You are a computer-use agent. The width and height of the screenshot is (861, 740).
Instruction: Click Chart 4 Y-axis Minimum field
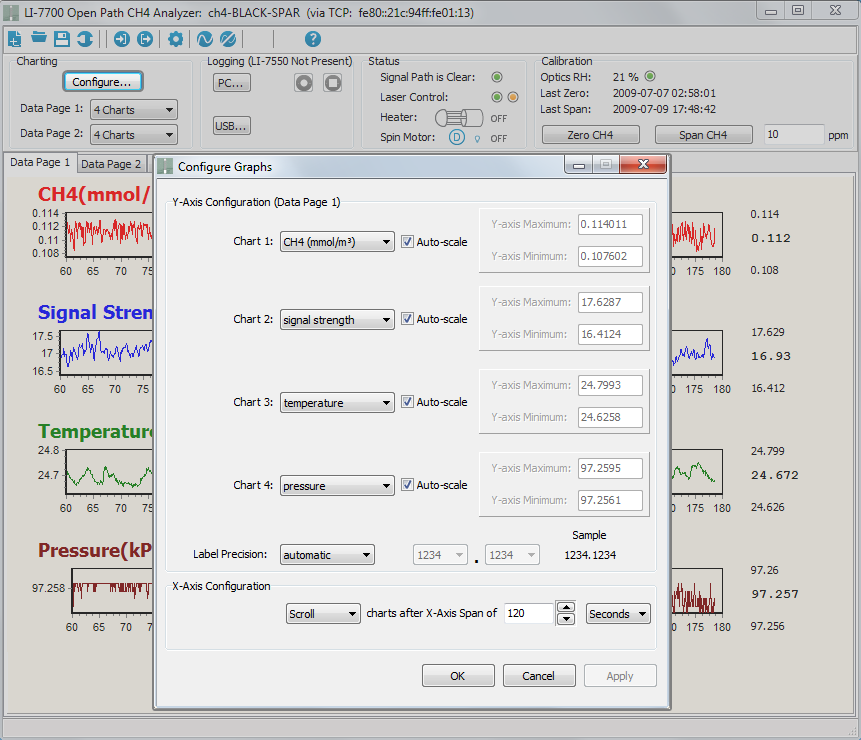610,500
